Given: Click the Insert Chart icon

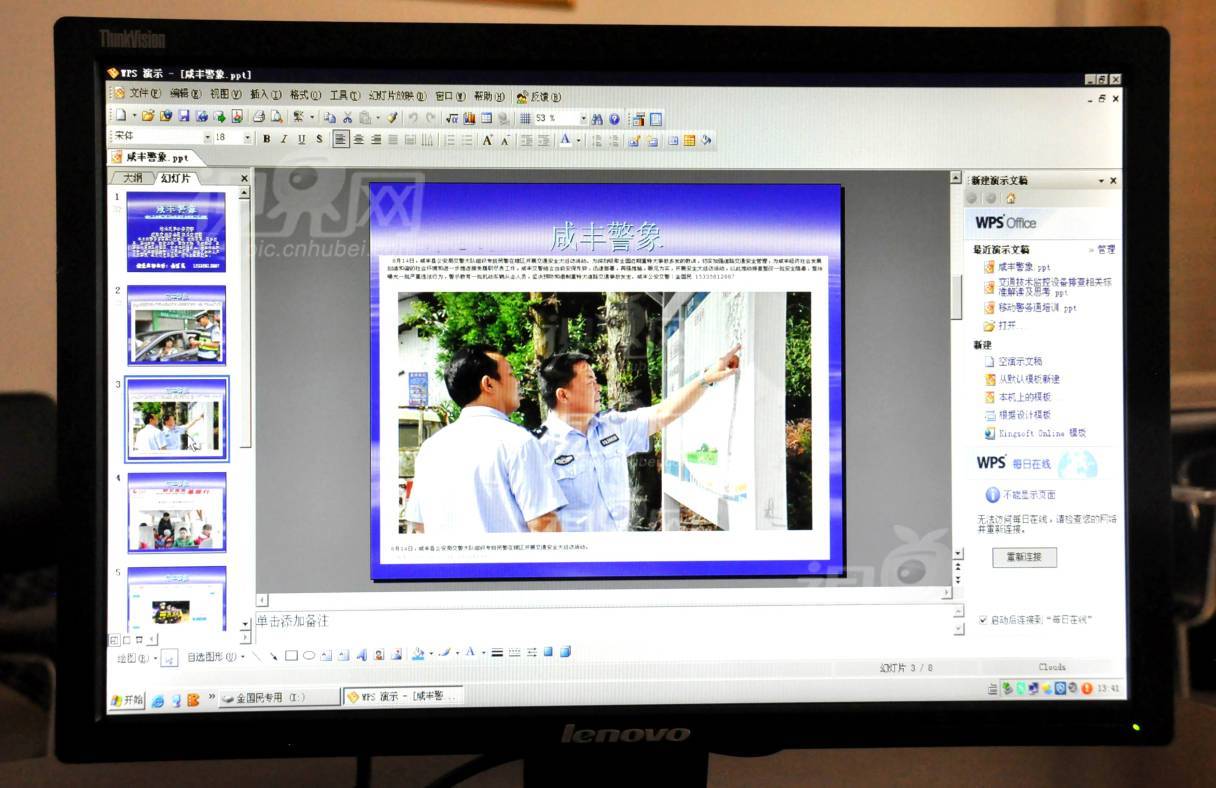Looking at the screenshot, I should coord(469,118).
